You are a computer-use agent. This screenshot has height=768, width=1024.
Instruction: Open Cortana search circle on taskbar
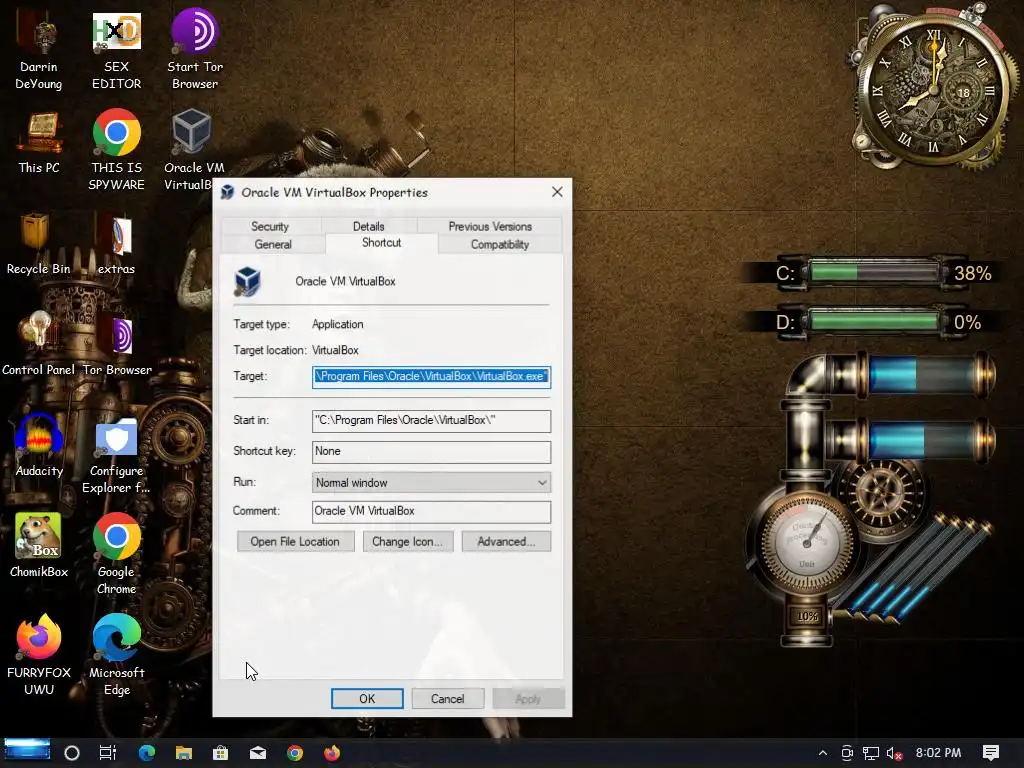(72, 753)
